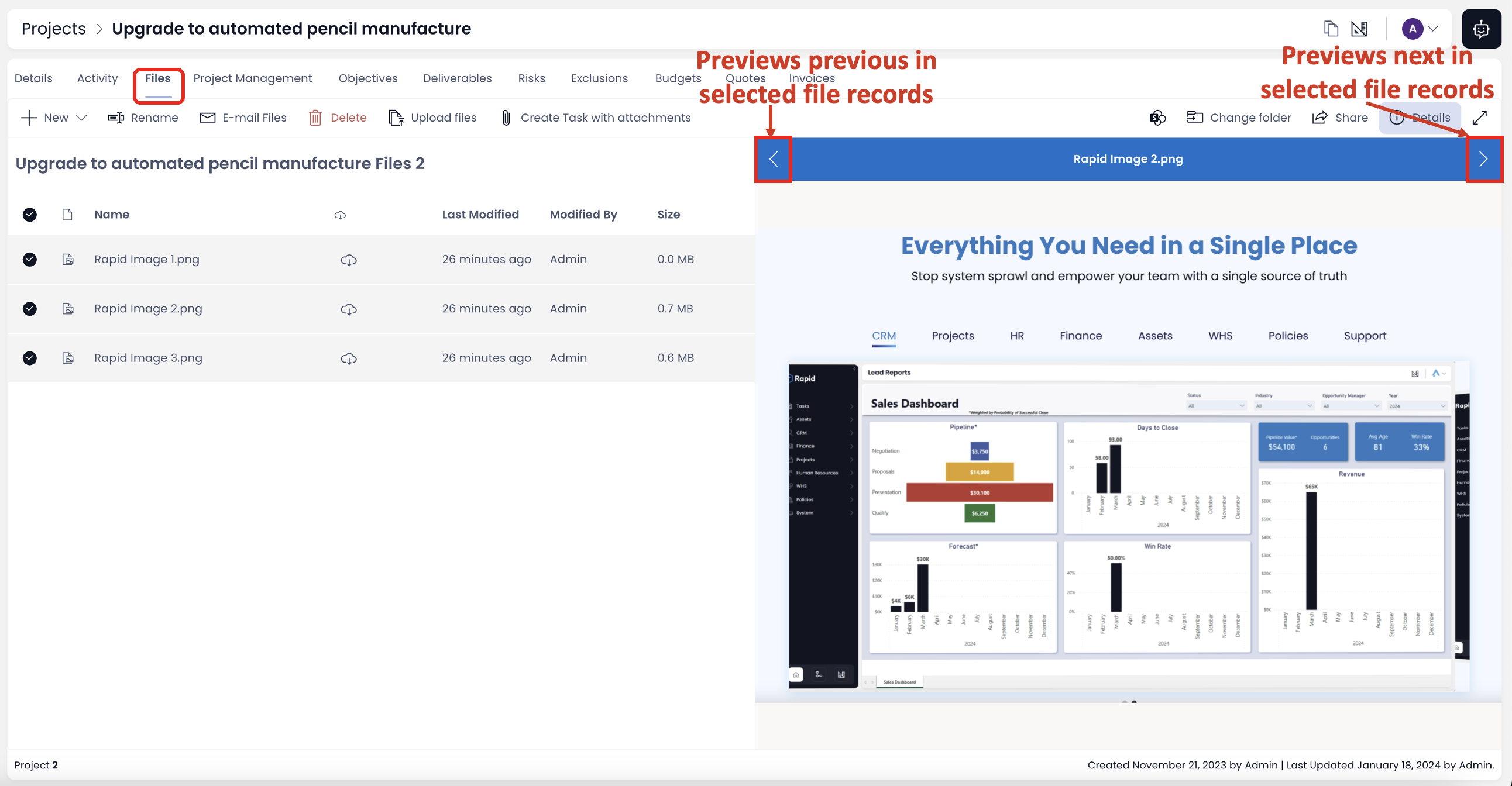The height and width of the screenshot is (786, 1512).
Task: Preview next file with right chevron
Action: pos(1484,158)
